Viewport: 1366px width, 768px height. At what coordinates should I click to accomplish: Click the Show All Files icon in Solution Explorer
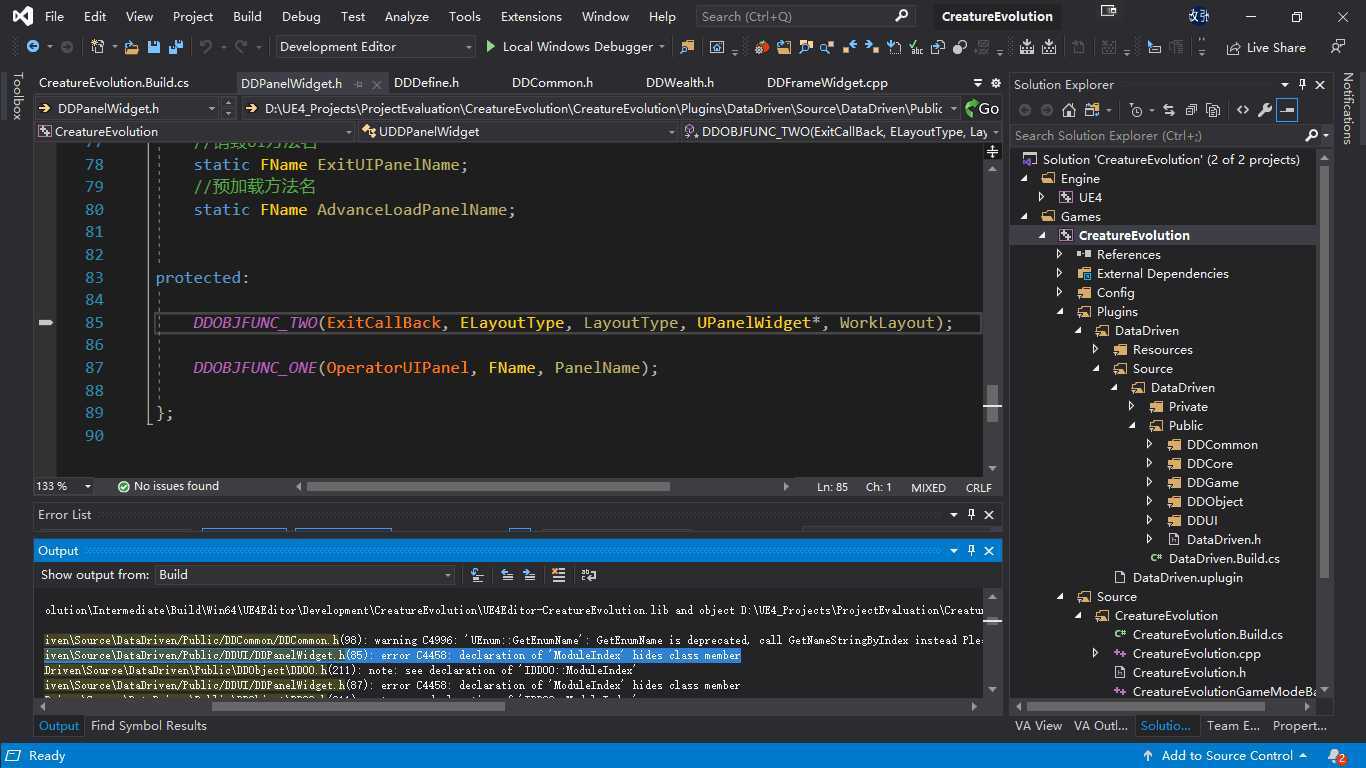click(x=1213, y=110)
